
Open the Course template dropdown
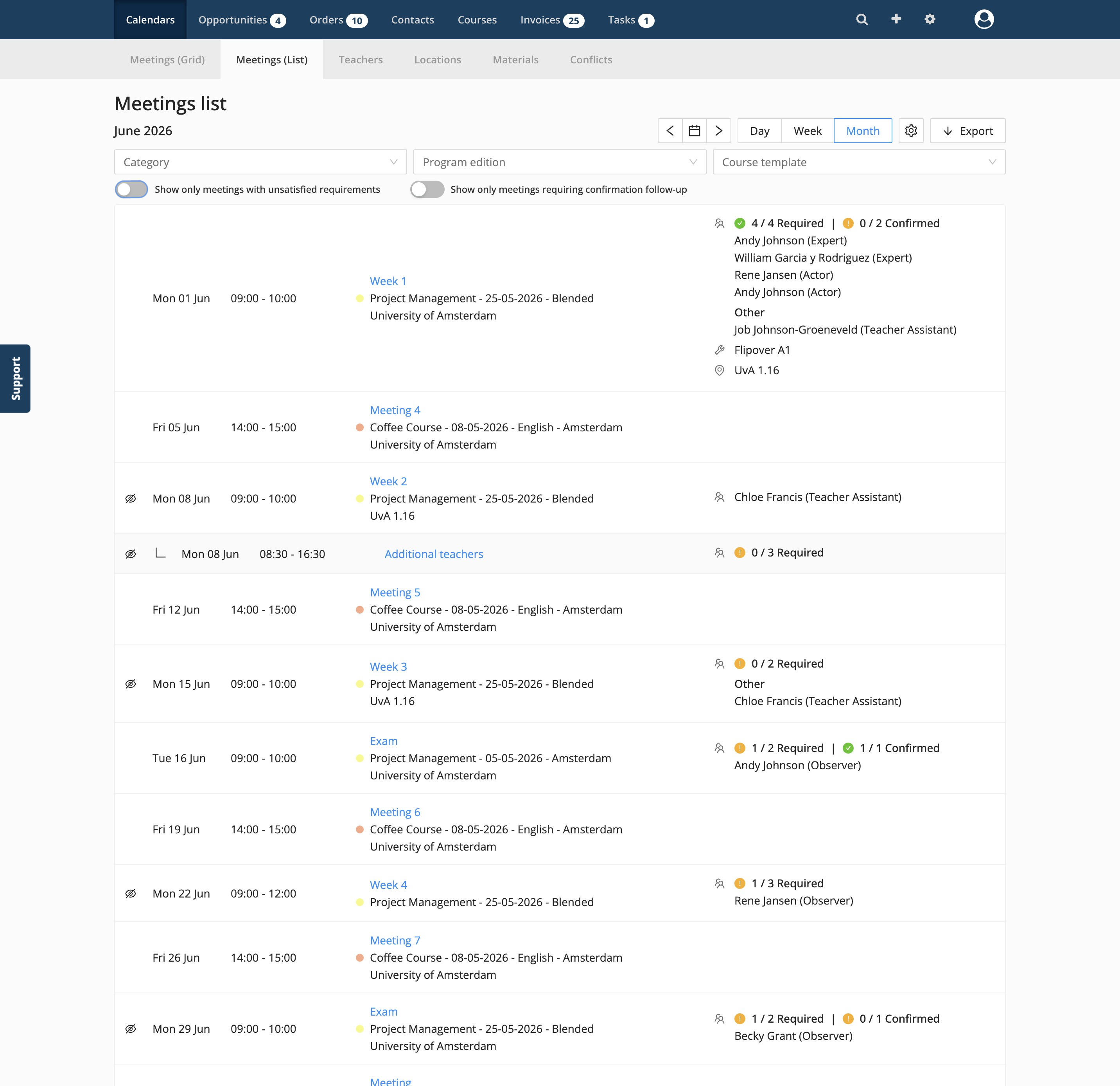(x=859, y=162)
